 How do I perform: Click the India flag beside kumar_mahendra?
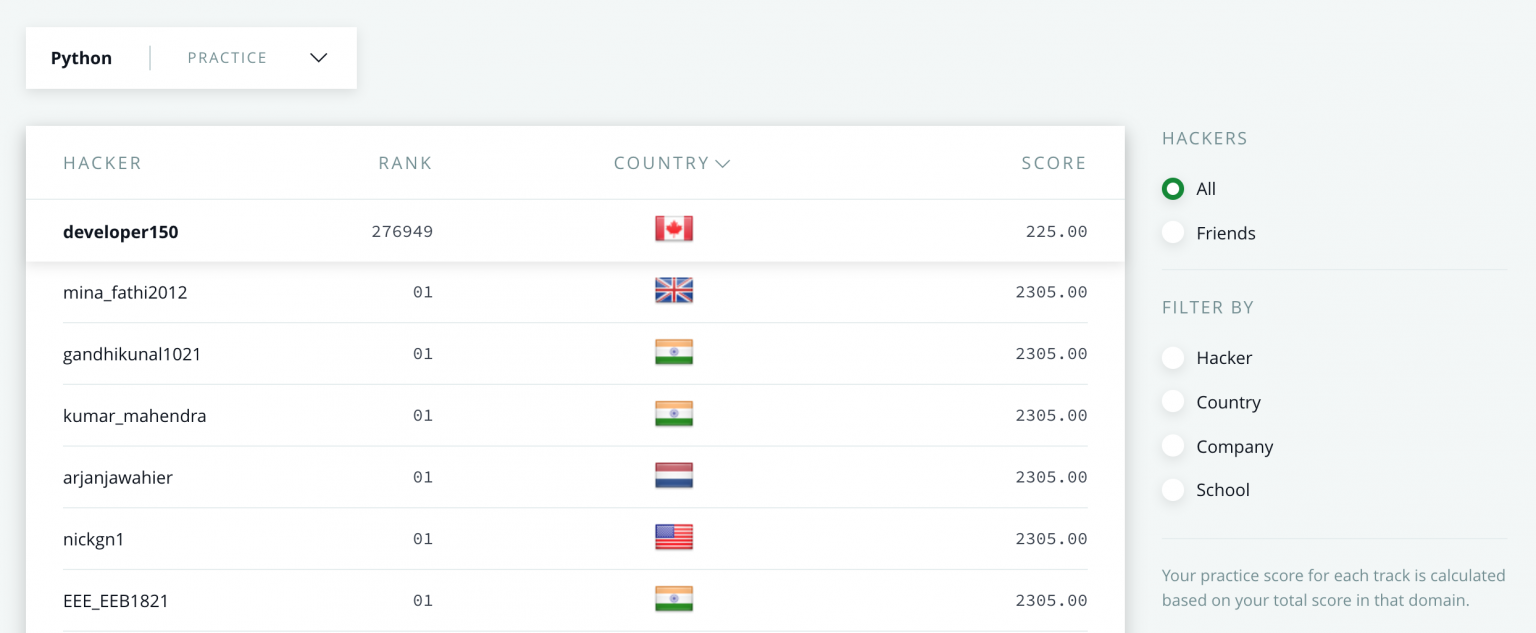(674, 413)
